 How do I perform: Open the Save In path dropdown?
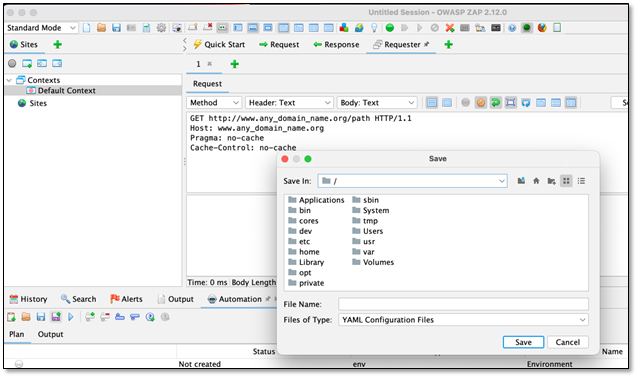(x=413, y=181)
